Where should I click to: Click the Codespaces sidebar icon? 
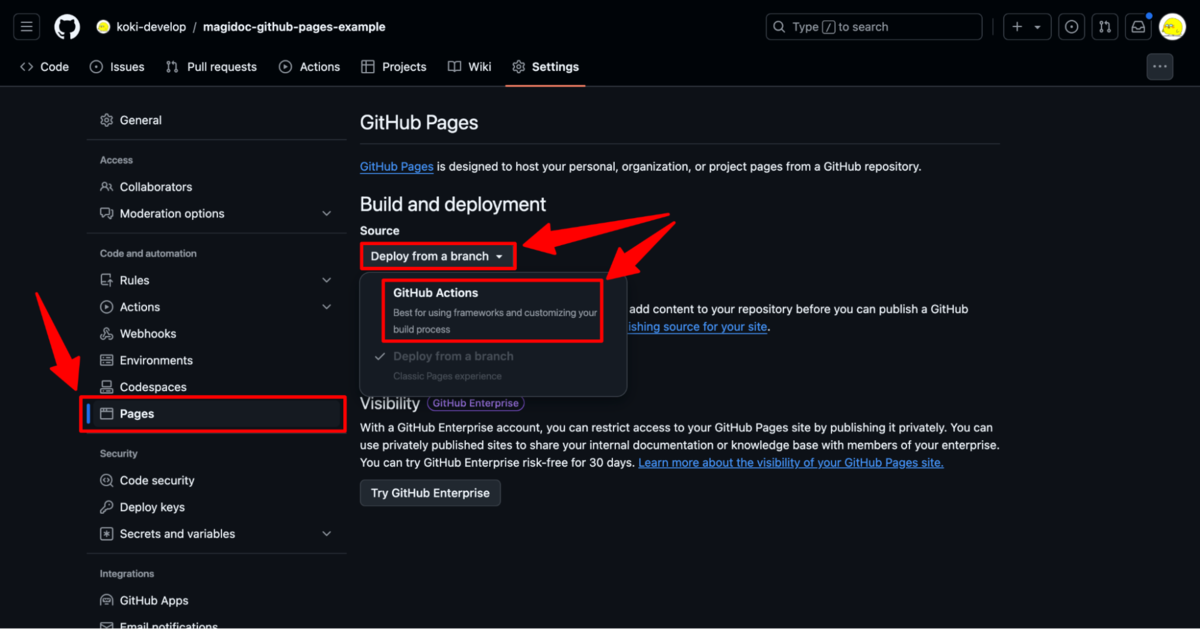point(107,387)
